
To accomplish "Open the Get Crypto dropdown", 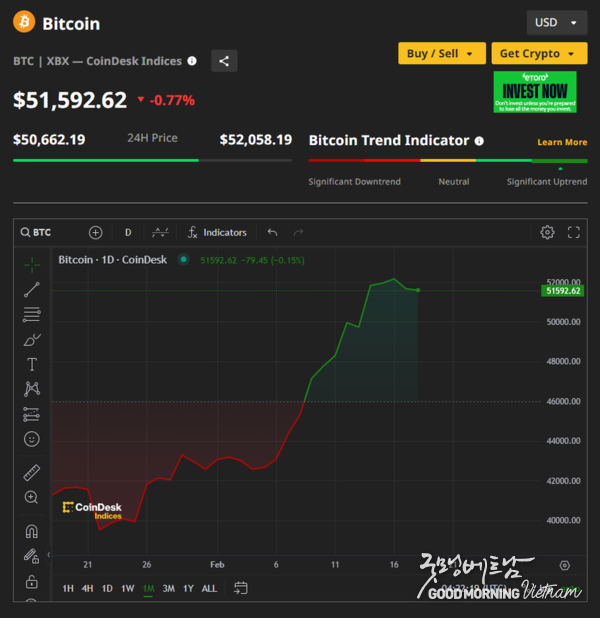I will click(x=539, y=53).
